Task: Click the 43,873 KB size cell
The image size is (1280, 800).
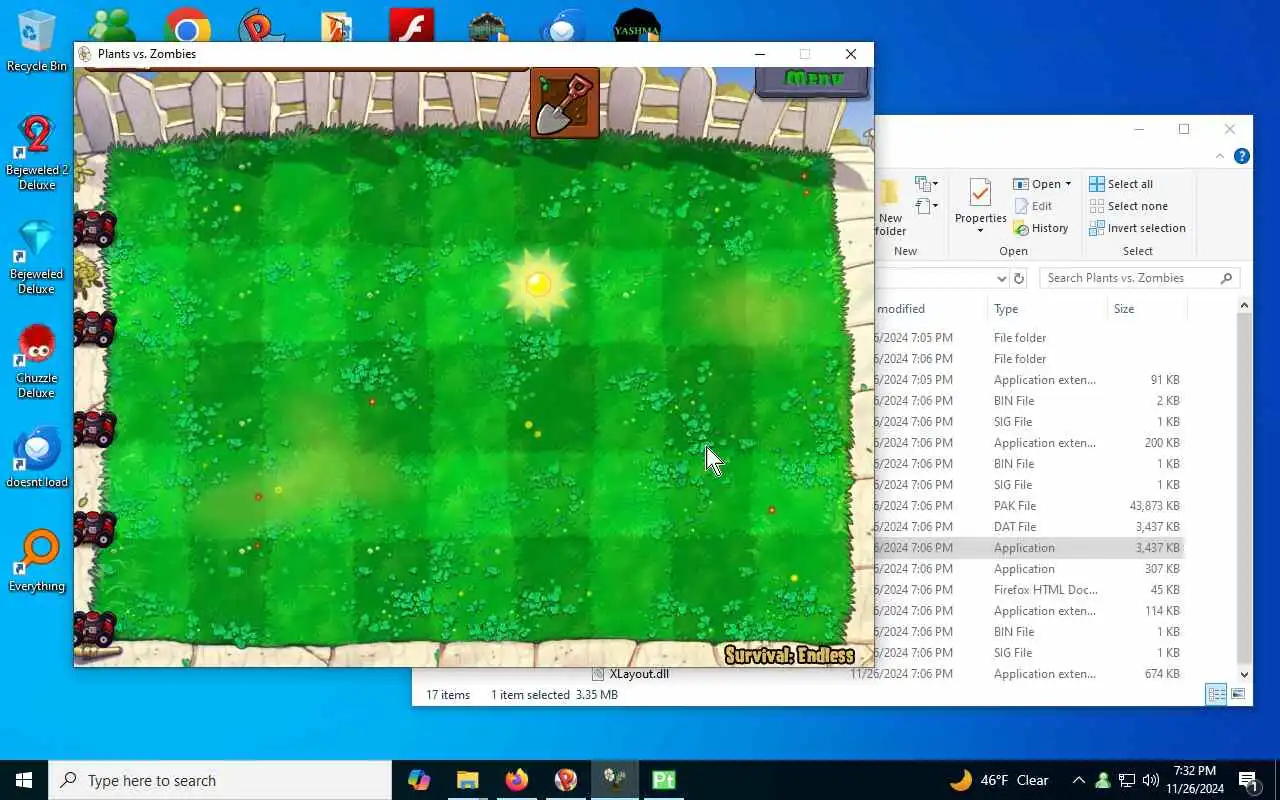Action: pos(1153,506)
